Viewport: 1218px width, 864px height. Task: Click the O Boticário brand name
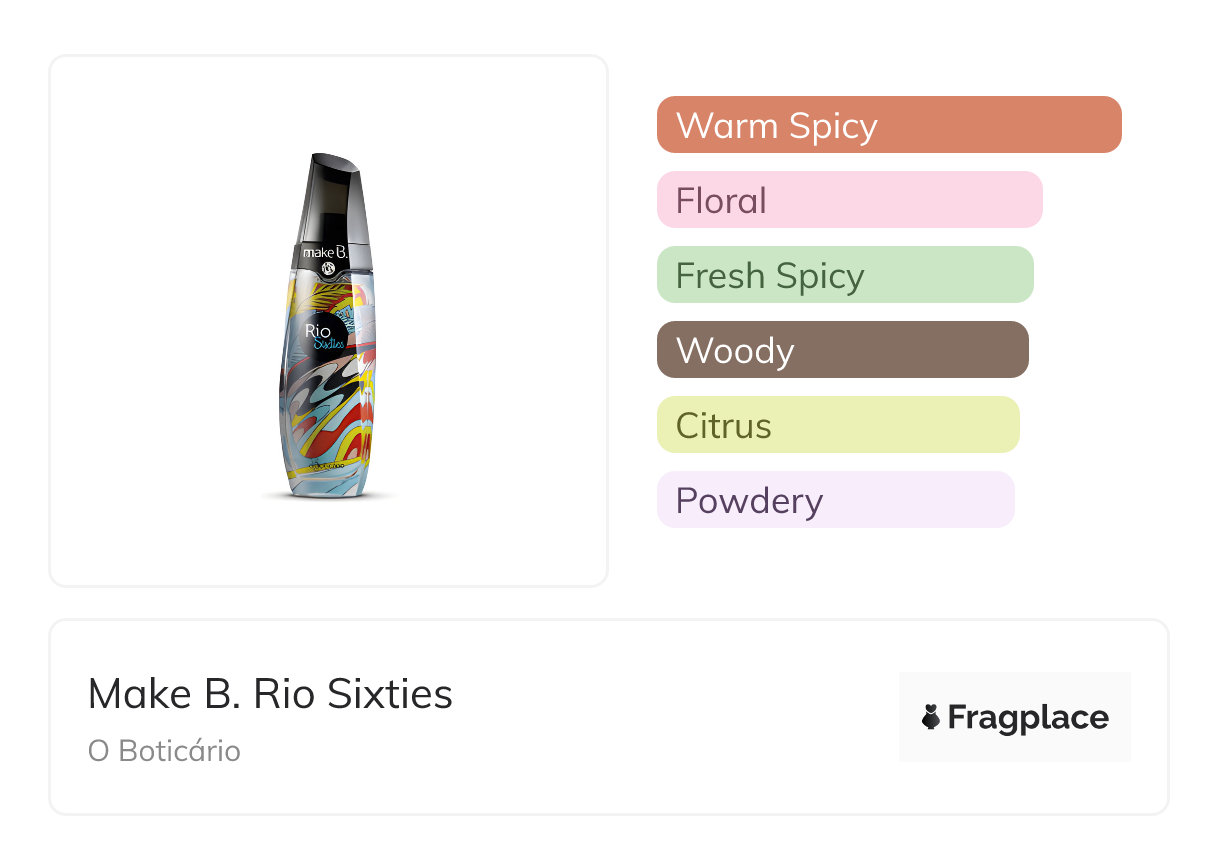tap(164, 751)
